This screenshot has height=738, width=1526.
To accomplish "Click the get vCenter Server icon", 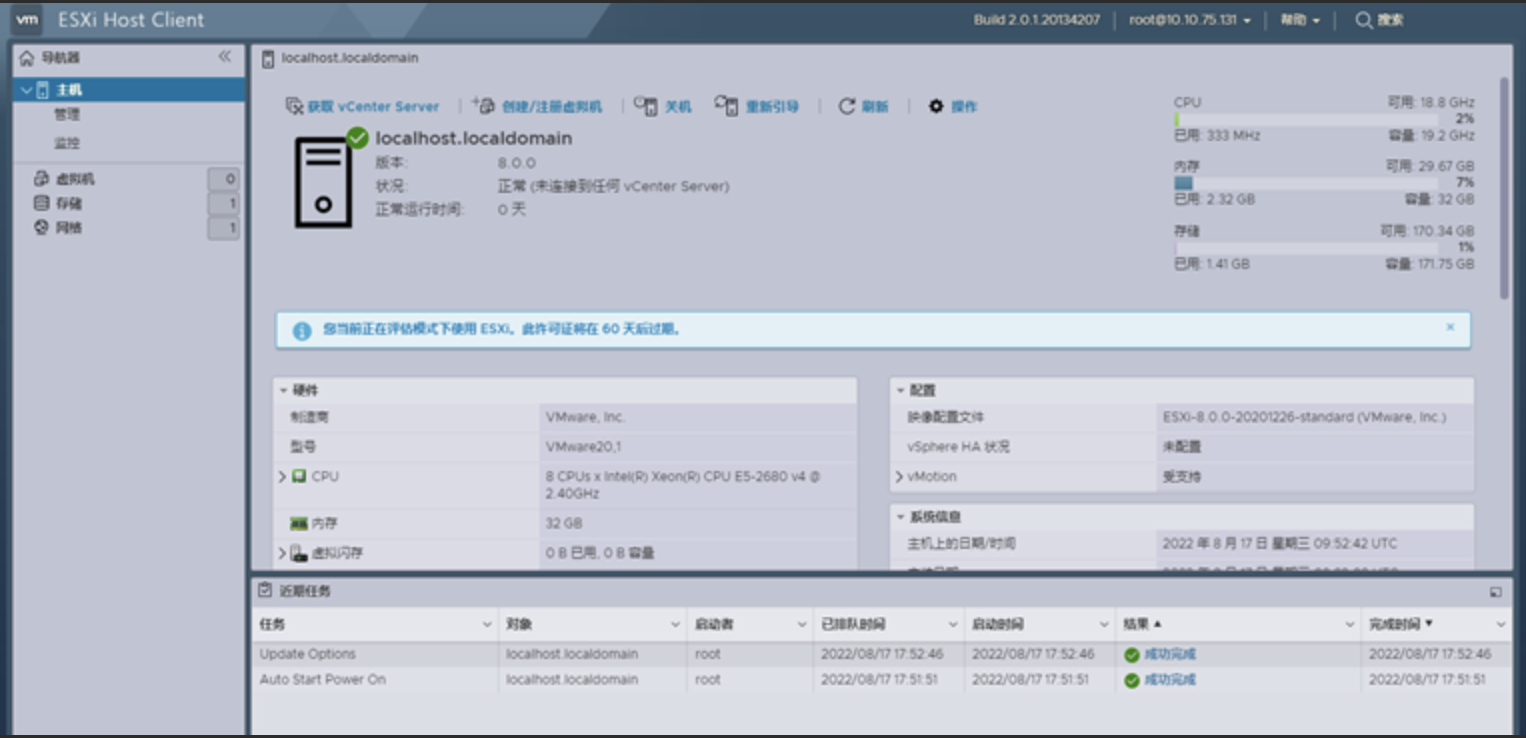I will [294, 106].
